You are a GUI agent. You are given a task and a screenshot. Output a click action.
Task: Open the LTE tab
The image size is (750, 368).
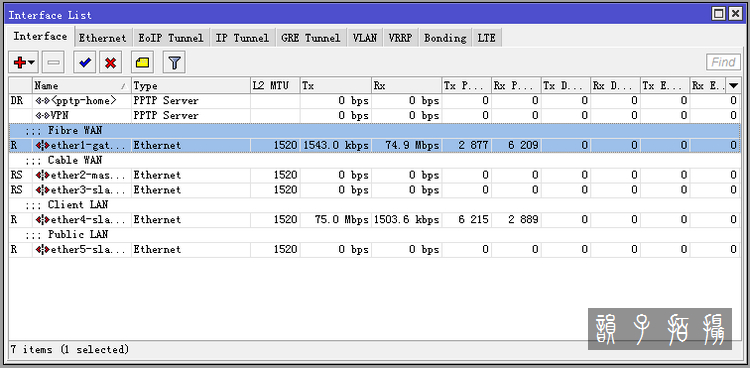(486, 38)
